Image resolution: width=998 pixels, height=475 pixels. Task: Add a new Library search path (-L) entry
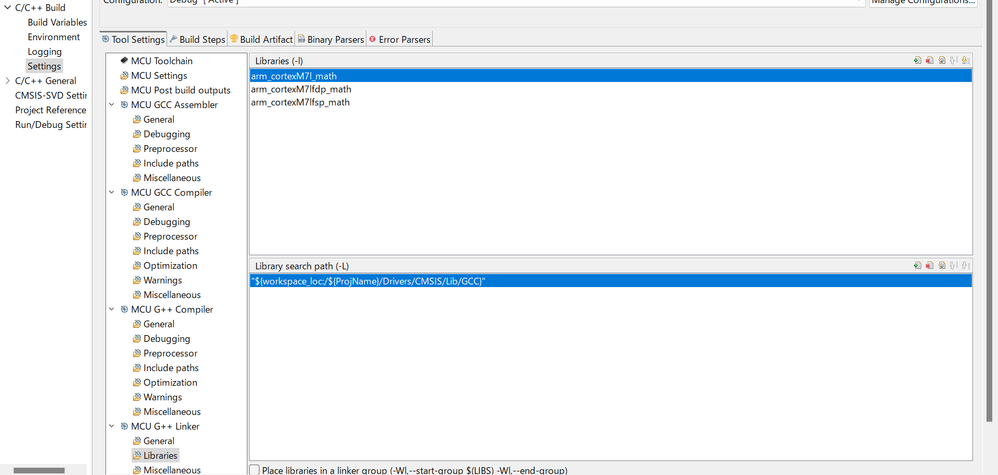click(x=917, y=266)
